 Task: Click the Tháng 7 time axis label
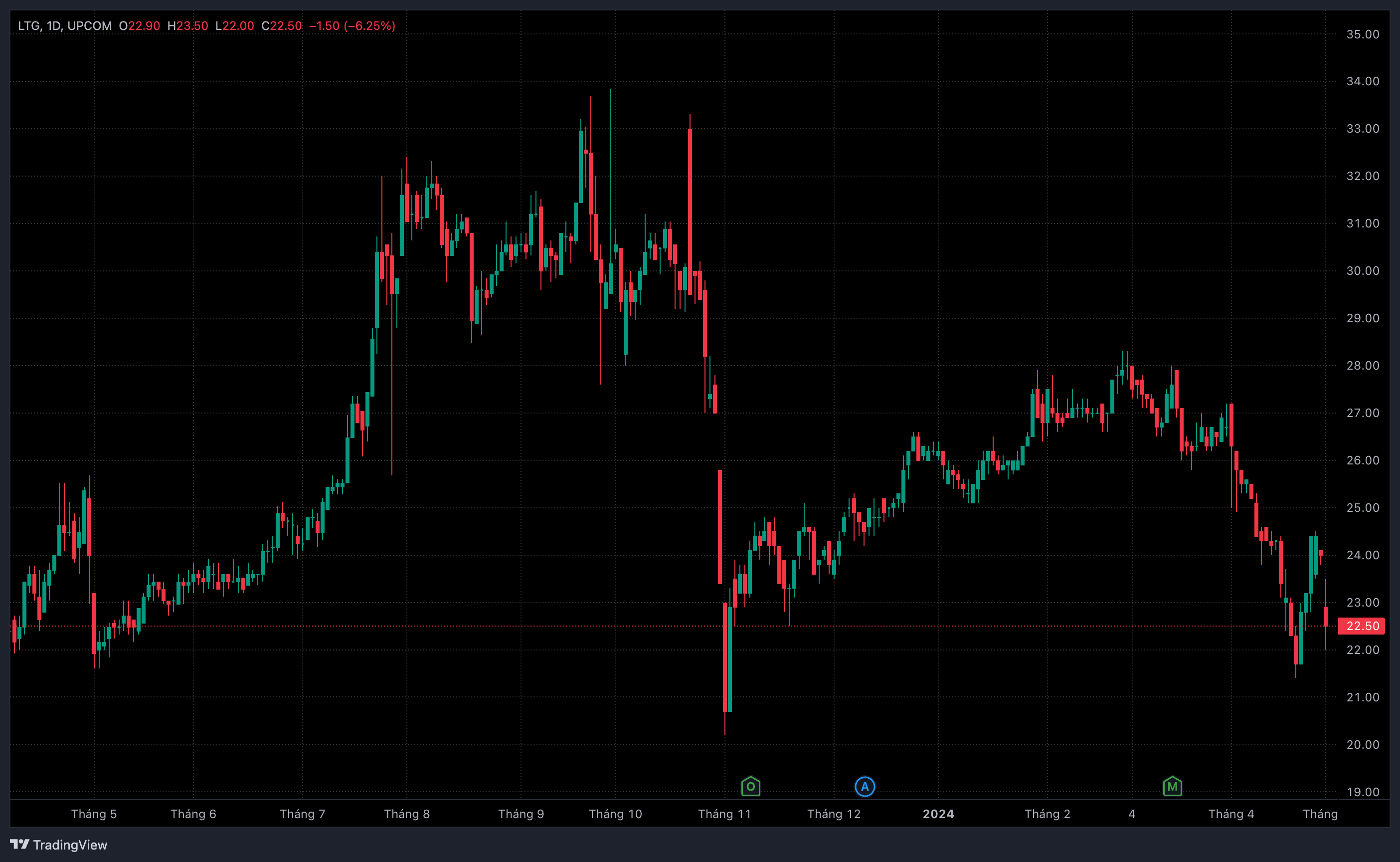[x=302, y=814]
